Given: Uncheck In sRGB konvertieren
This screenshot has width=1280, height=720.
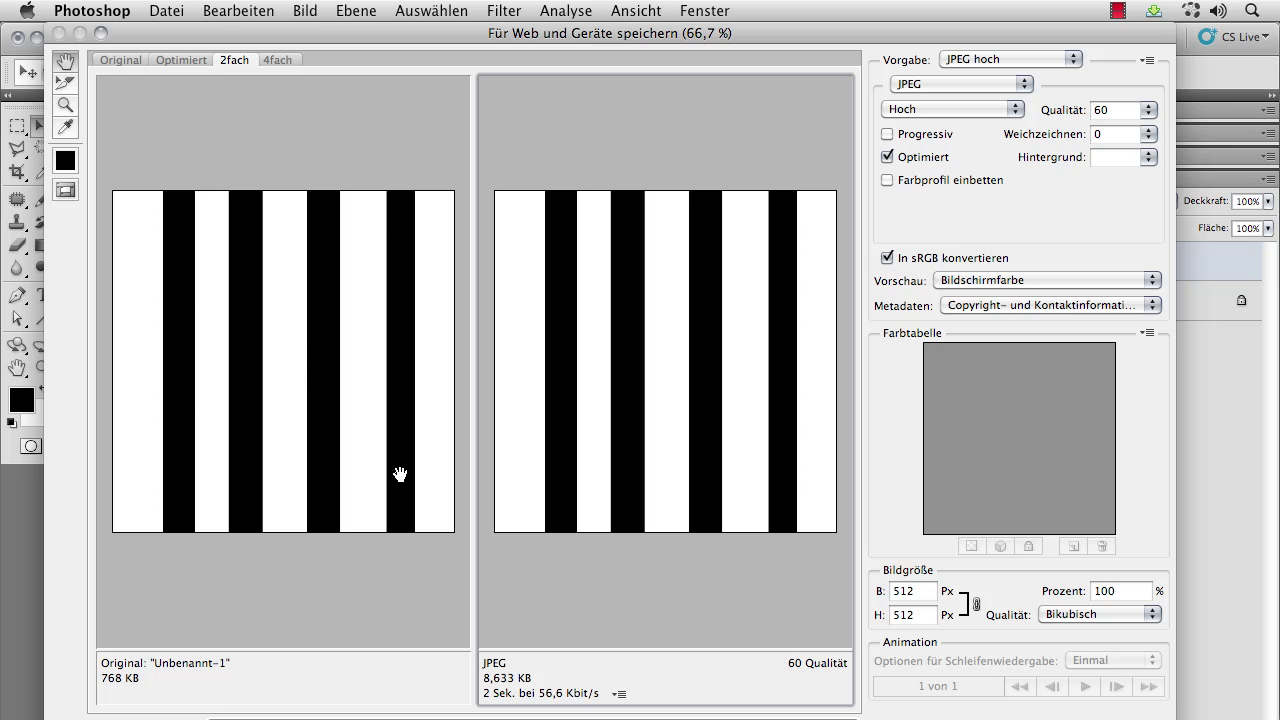Looking at the screenshot, I should [x=887, y=258].
